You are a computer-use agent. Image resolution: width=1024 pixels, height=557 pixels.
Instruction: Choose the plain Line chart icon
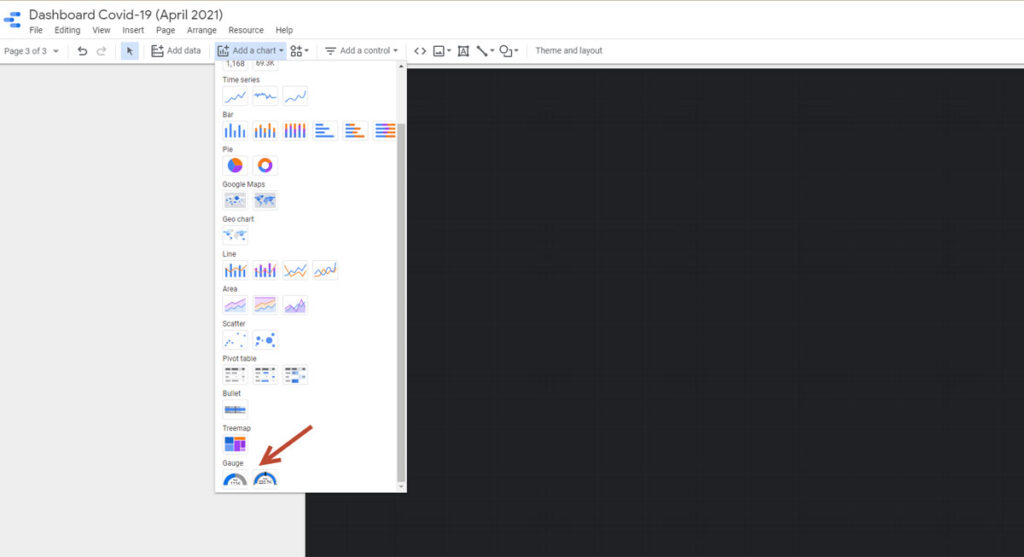click(x=295, y=270)
